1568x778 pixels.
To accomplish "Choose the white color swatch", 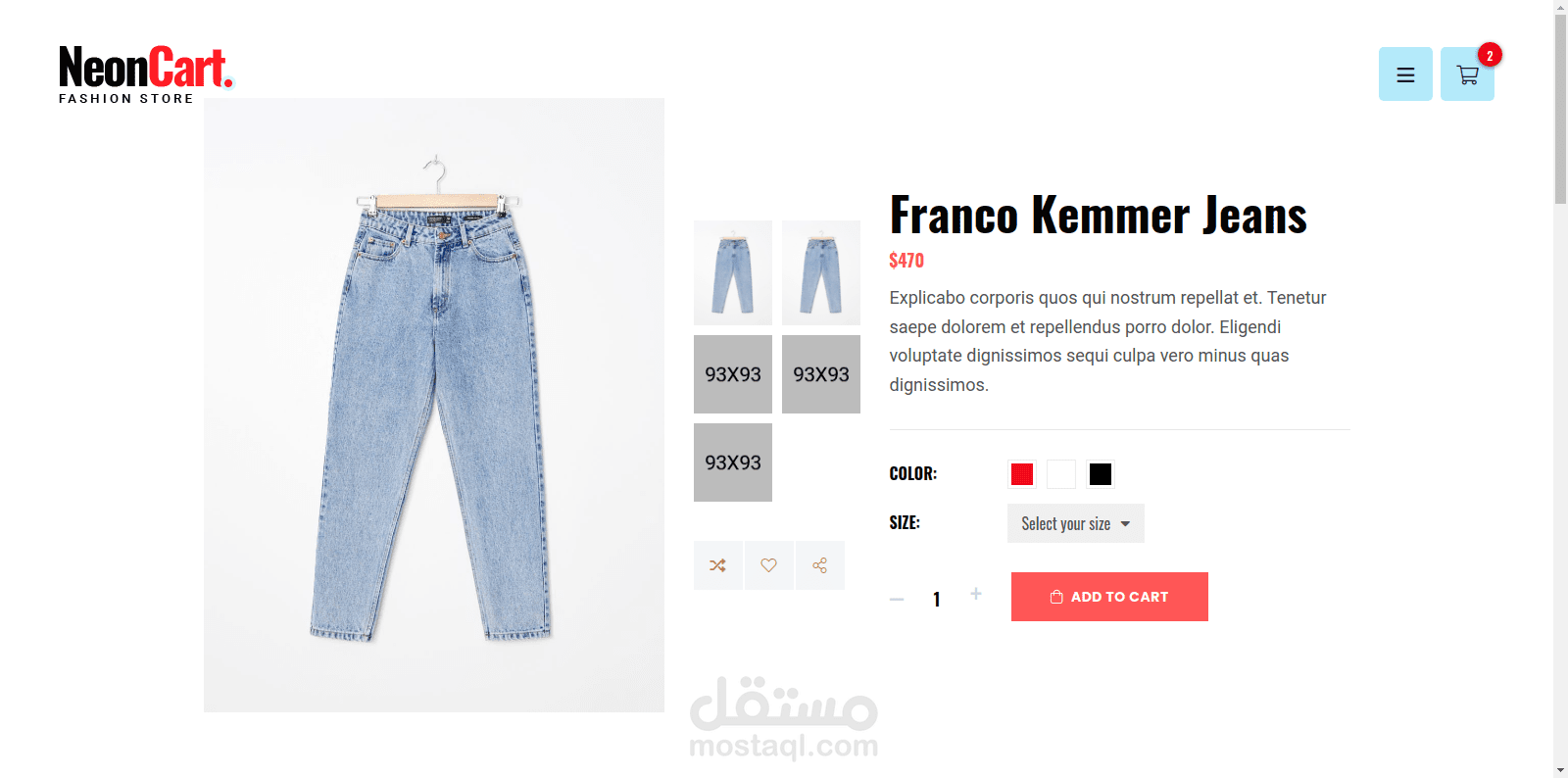I will (1061, 474).
